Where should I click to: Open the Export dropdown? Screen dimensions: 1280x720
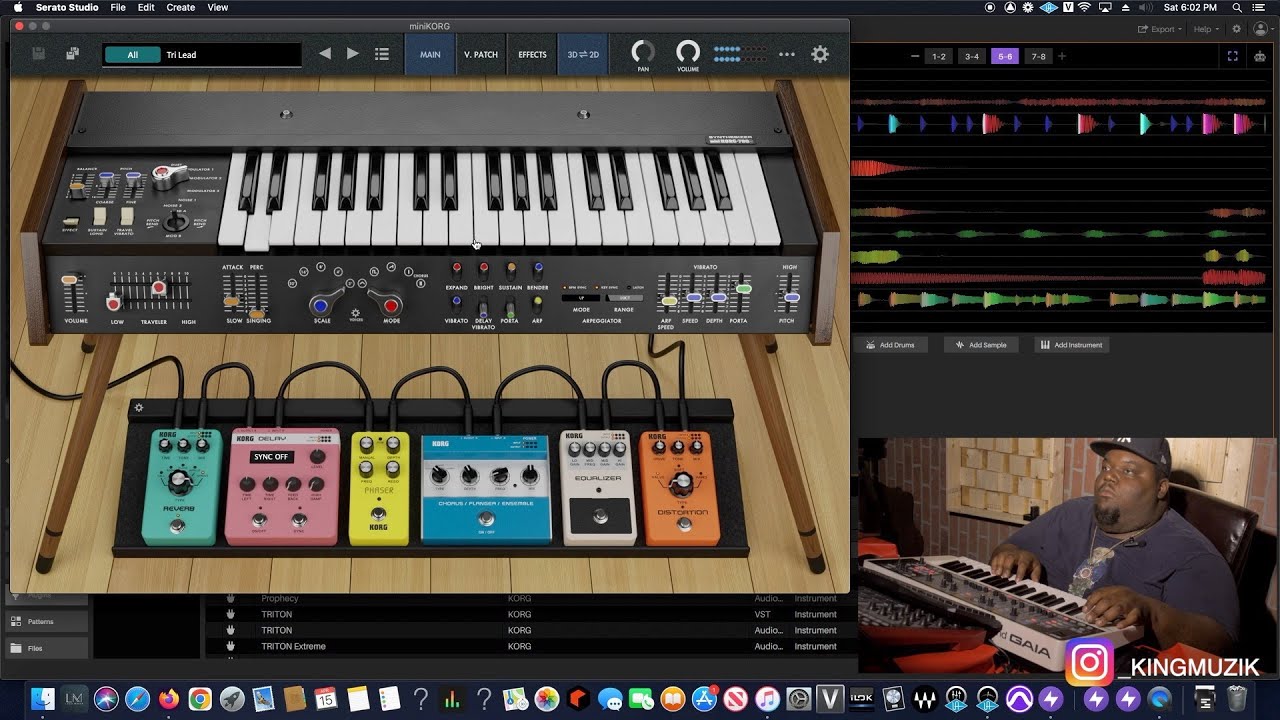(1159, 29)
